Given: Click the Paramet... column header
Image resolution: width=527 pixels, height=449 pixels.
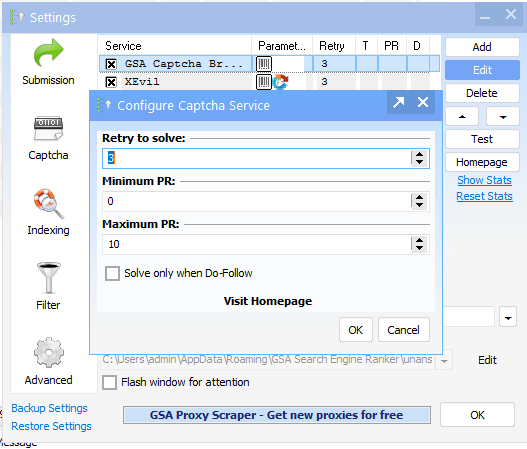Looking at the screenshot, I should click(282, 46).
